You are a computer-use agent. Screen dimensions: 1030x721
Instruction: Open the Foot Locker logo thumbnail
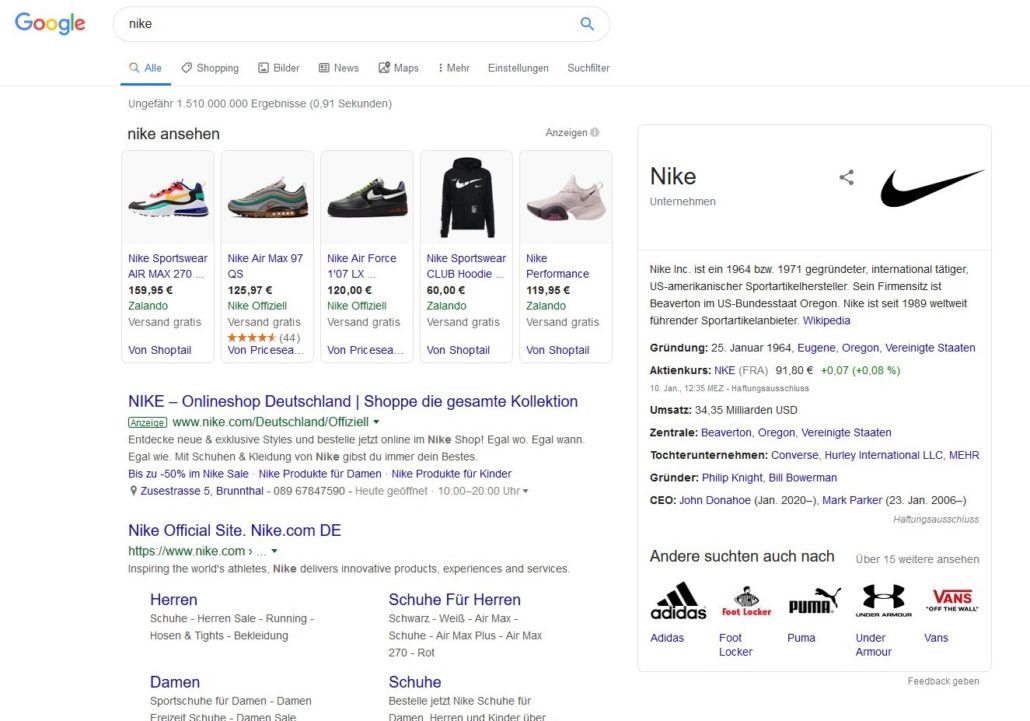point(746,601)
